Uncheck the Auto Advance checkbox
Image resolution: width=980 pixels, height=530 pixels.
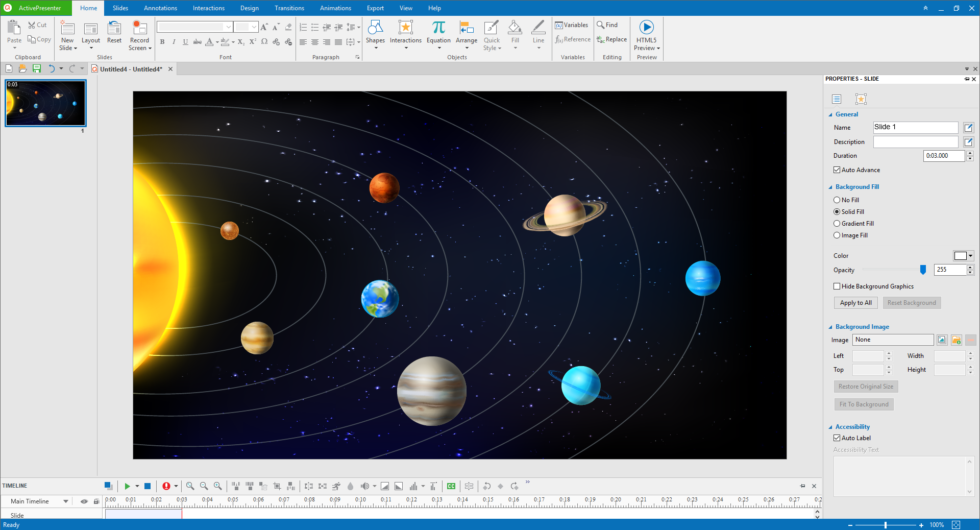(x=837, y=170)
